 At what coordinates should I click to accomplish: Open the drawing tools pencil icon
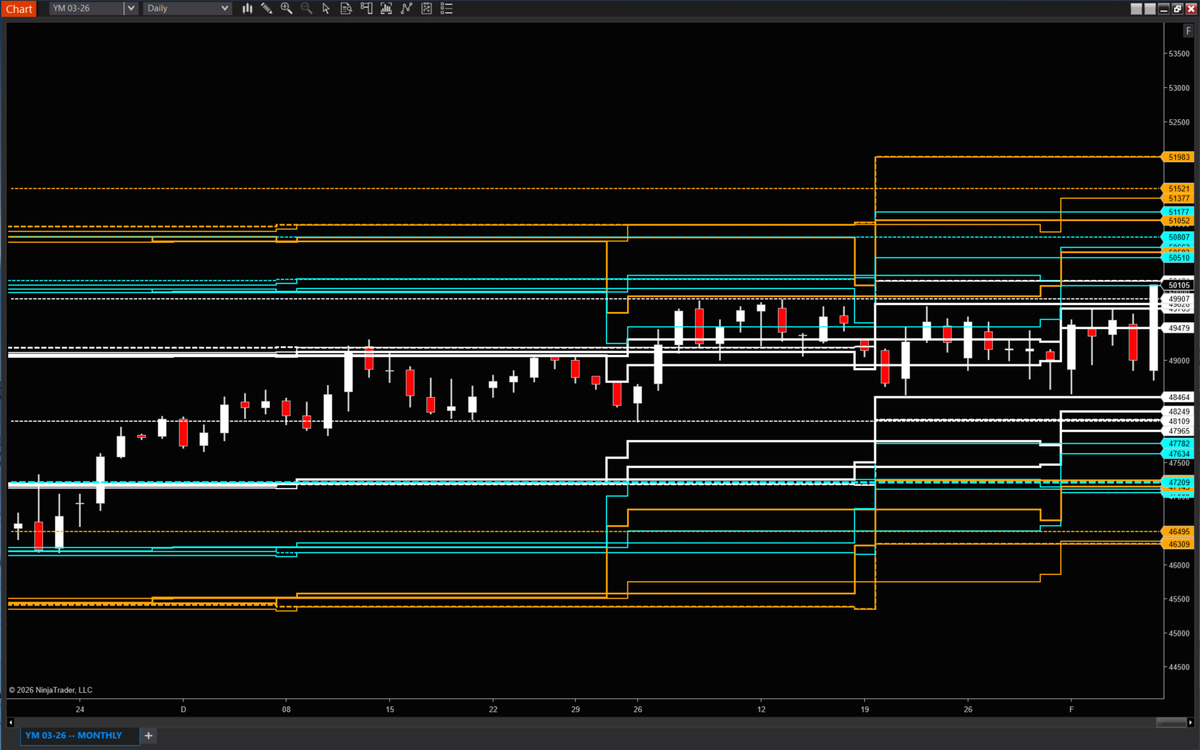pyautogui.click(x=266, y=9)
